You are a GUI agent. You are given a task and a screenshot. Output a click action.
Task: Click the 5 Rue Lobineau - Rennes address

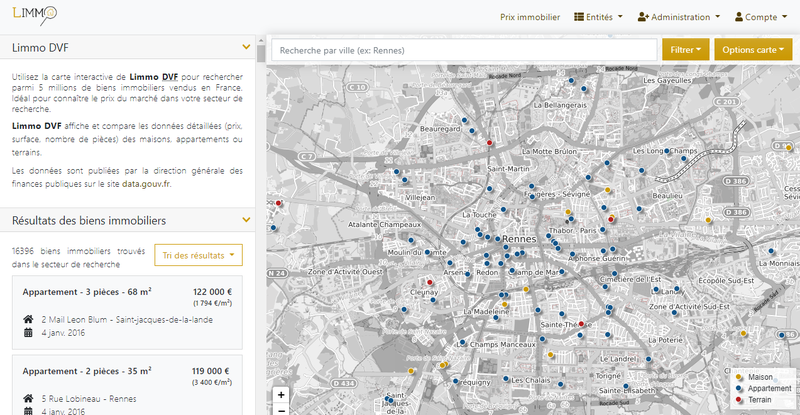[x=89, y=399]
